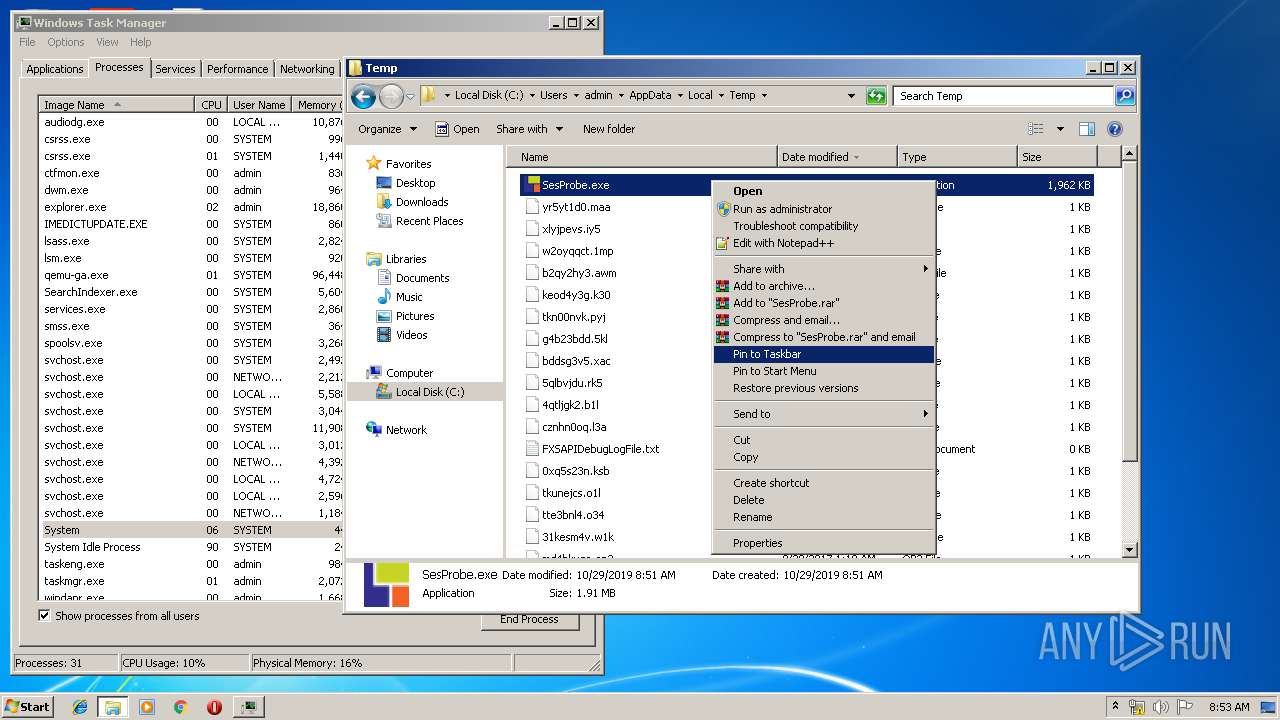Click in Search Temp input field

(1002, 96)
